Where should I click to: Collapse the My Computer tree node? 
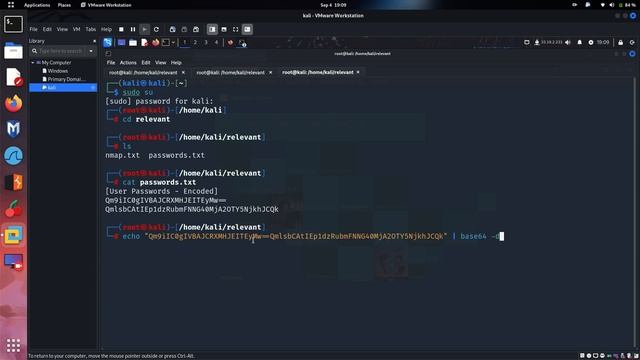(33, 62)
